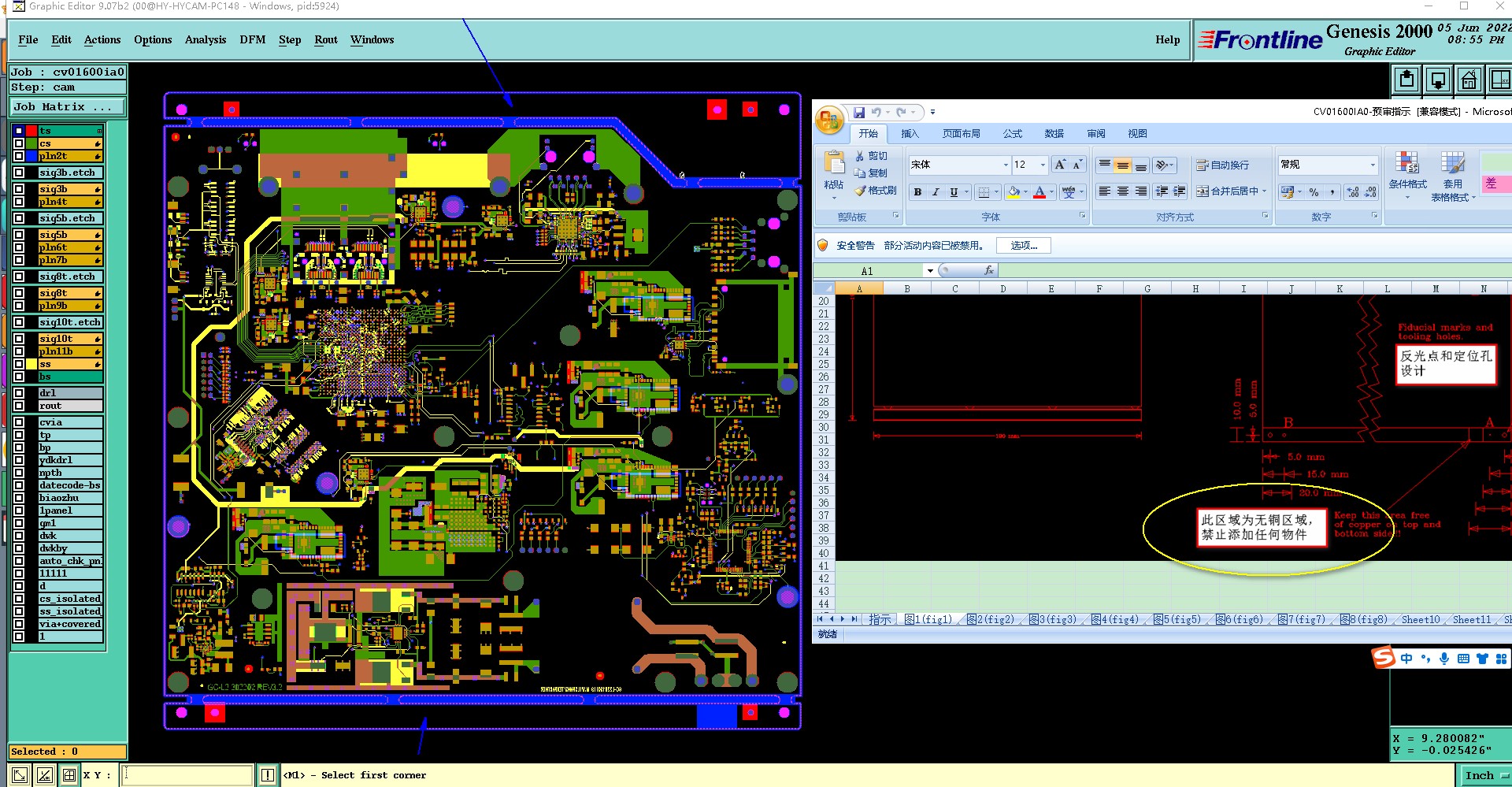Viewport: 1512px width, 787px height.
Task: Open the font name dropdown in Excel
Action: [x=1006, y=165]
